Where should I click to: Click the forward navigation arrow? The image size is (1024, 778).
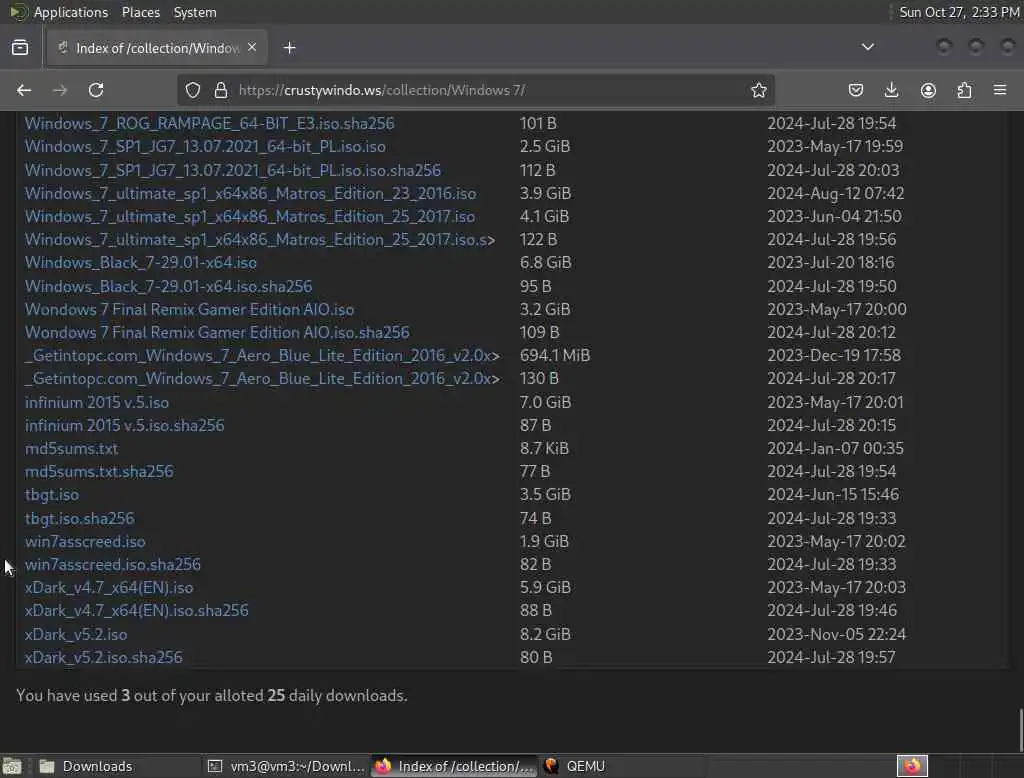(60, 90)
